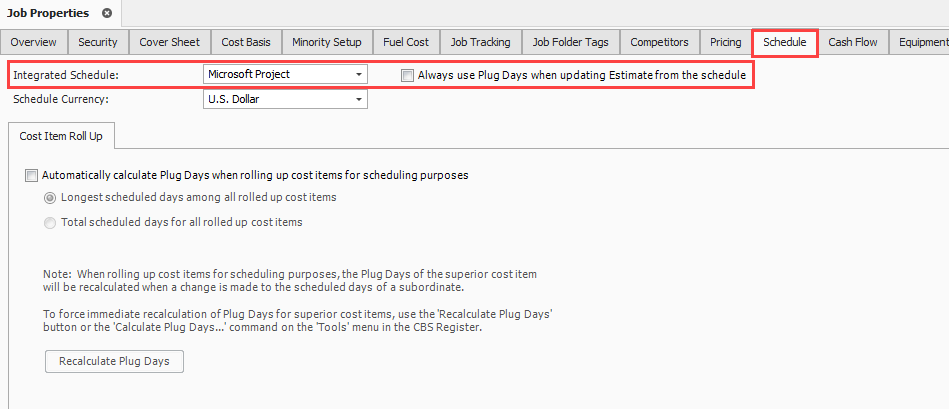Image resolution: width=949 pixels, height=409 pixels.
Task: Open the Overview tab
Action: pyautogui.click(x=34, y=42)
